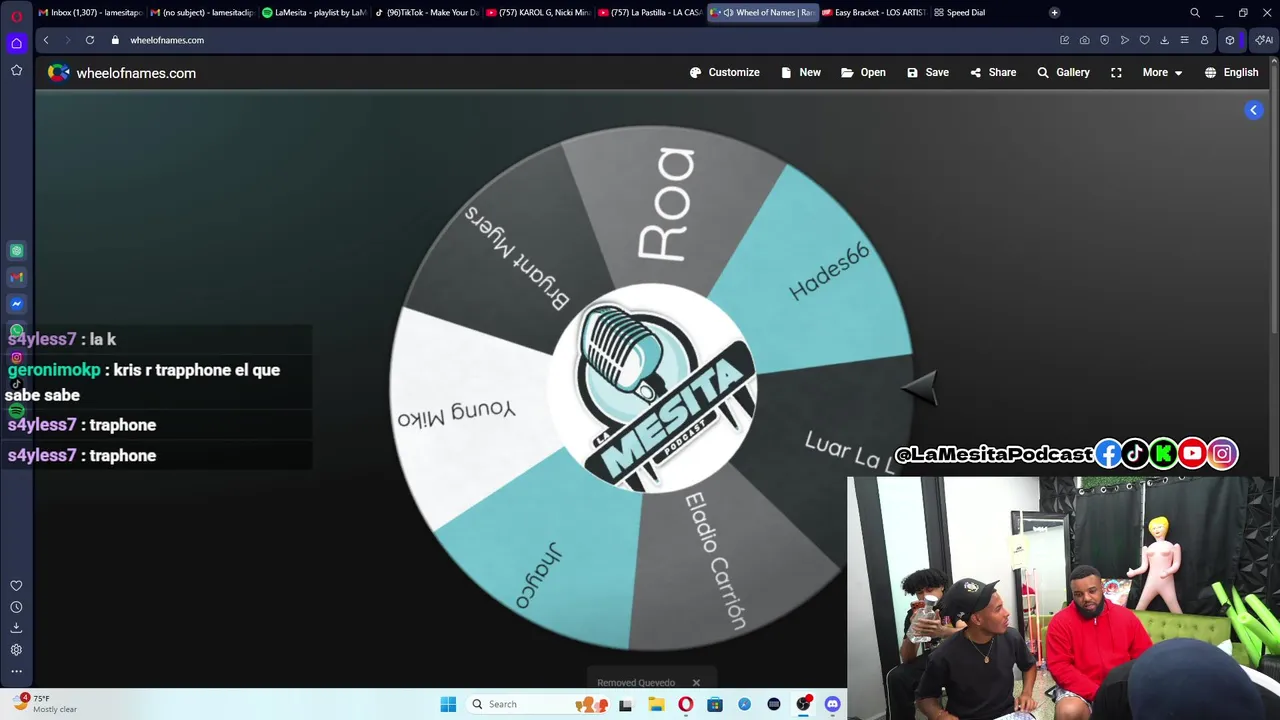Viewport: 1280px width, 720px height.
Task: Switch to the Gmail Inbox tab
Action: [90, 13]
